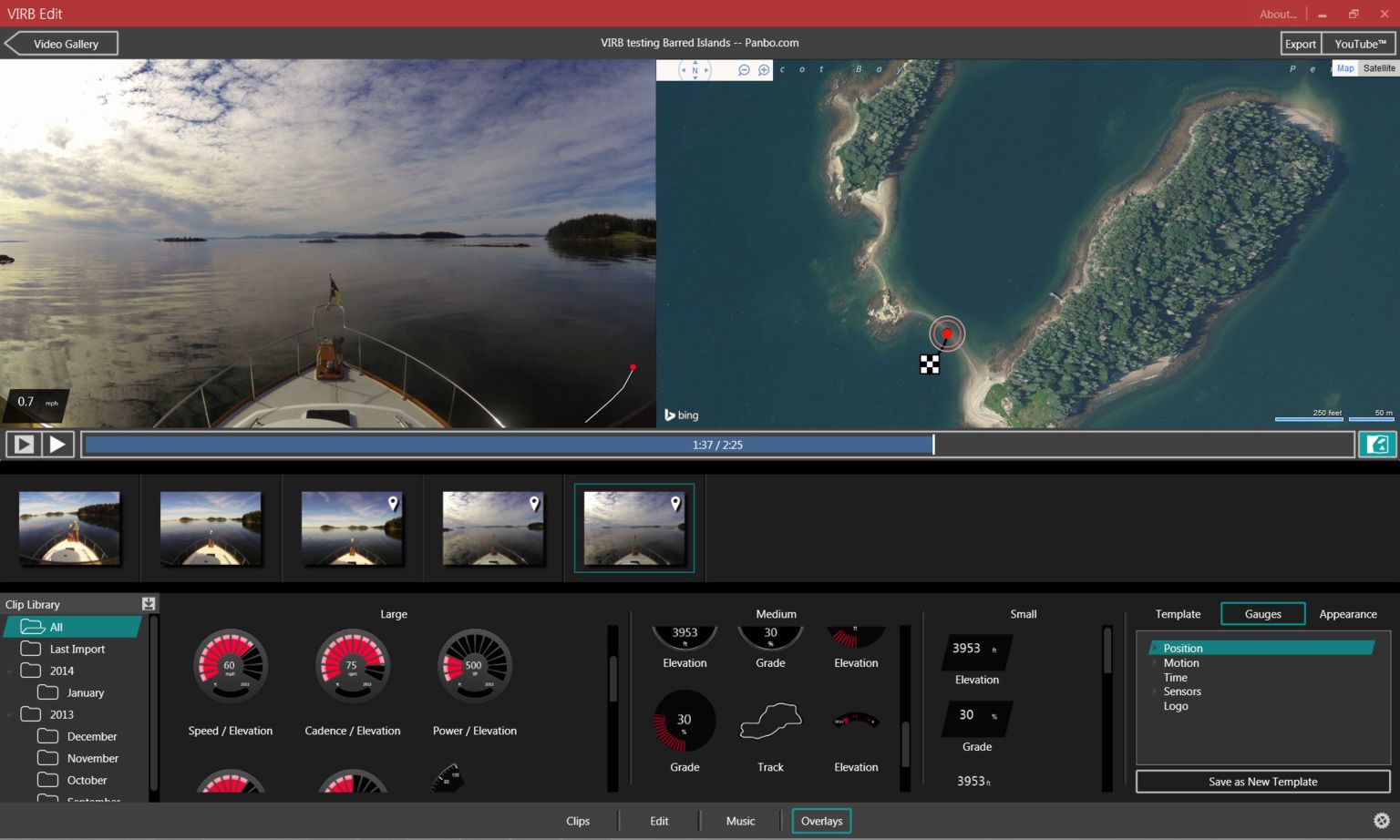Switch map to Map view
Image resolution: width=1400 pixels, height=840 pixels.
1345,68
